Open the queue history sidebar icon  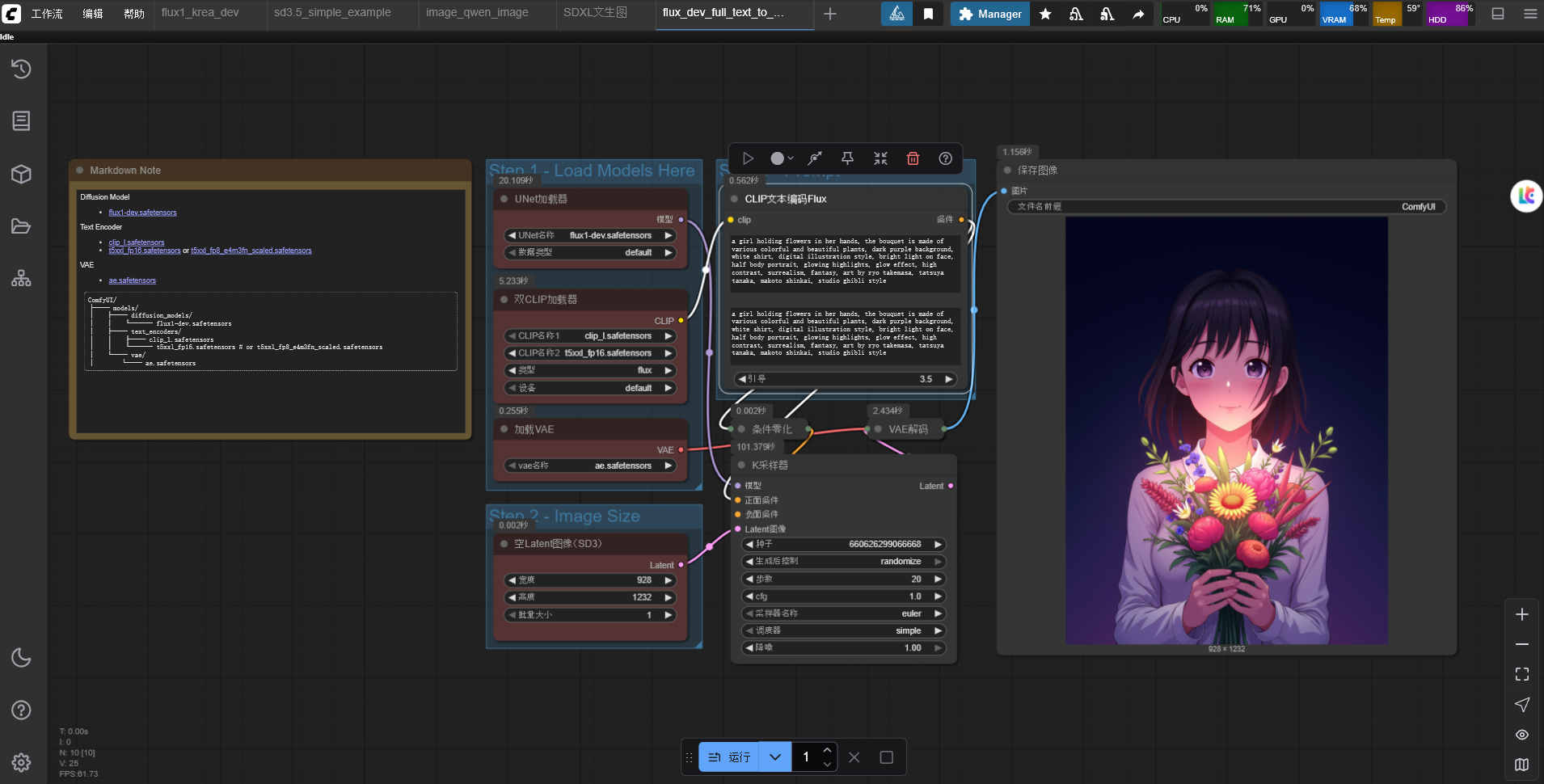[21, 70]
